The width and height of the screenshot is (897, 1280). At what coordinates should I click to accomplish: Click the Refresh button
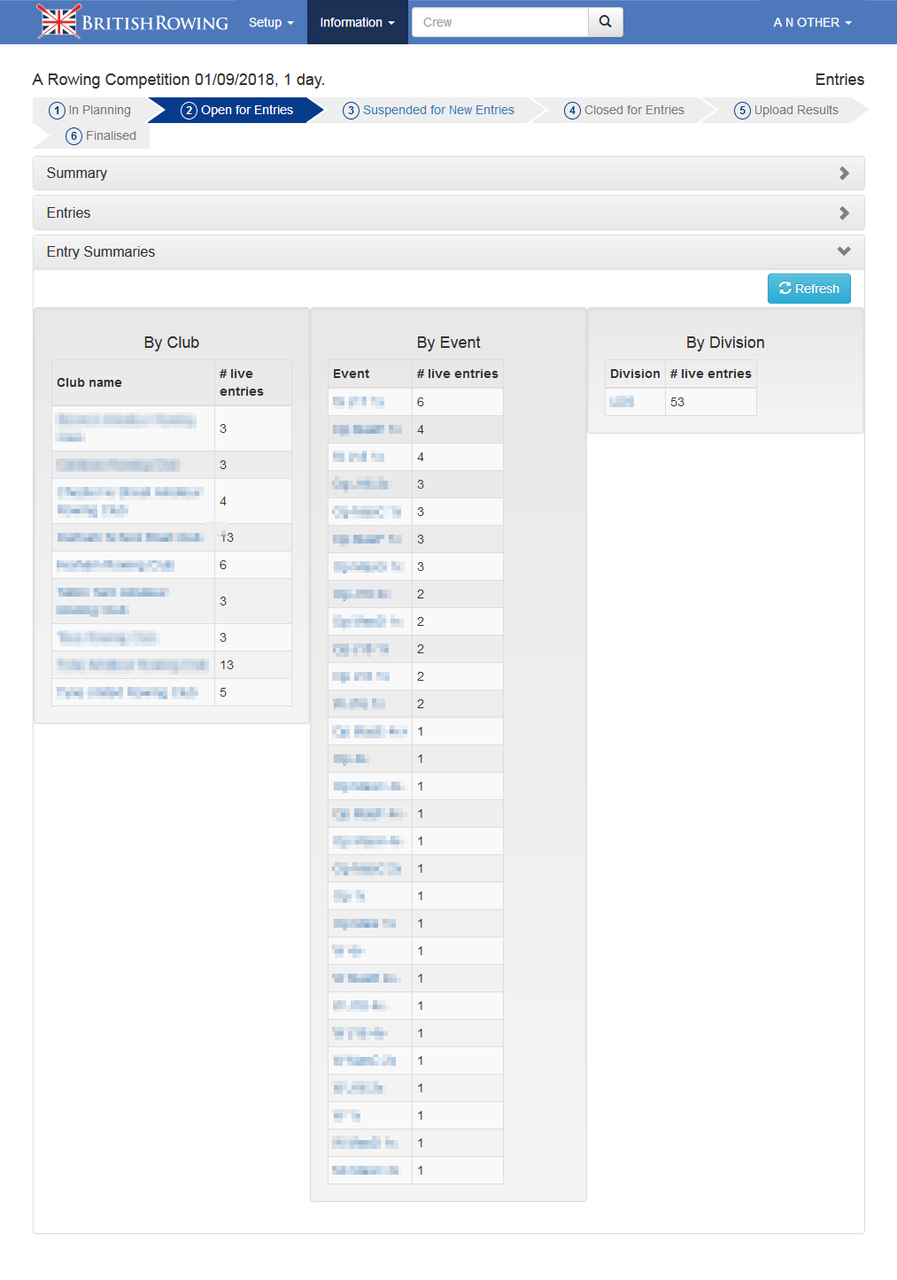pyautogui.click(x=809, y=288)
